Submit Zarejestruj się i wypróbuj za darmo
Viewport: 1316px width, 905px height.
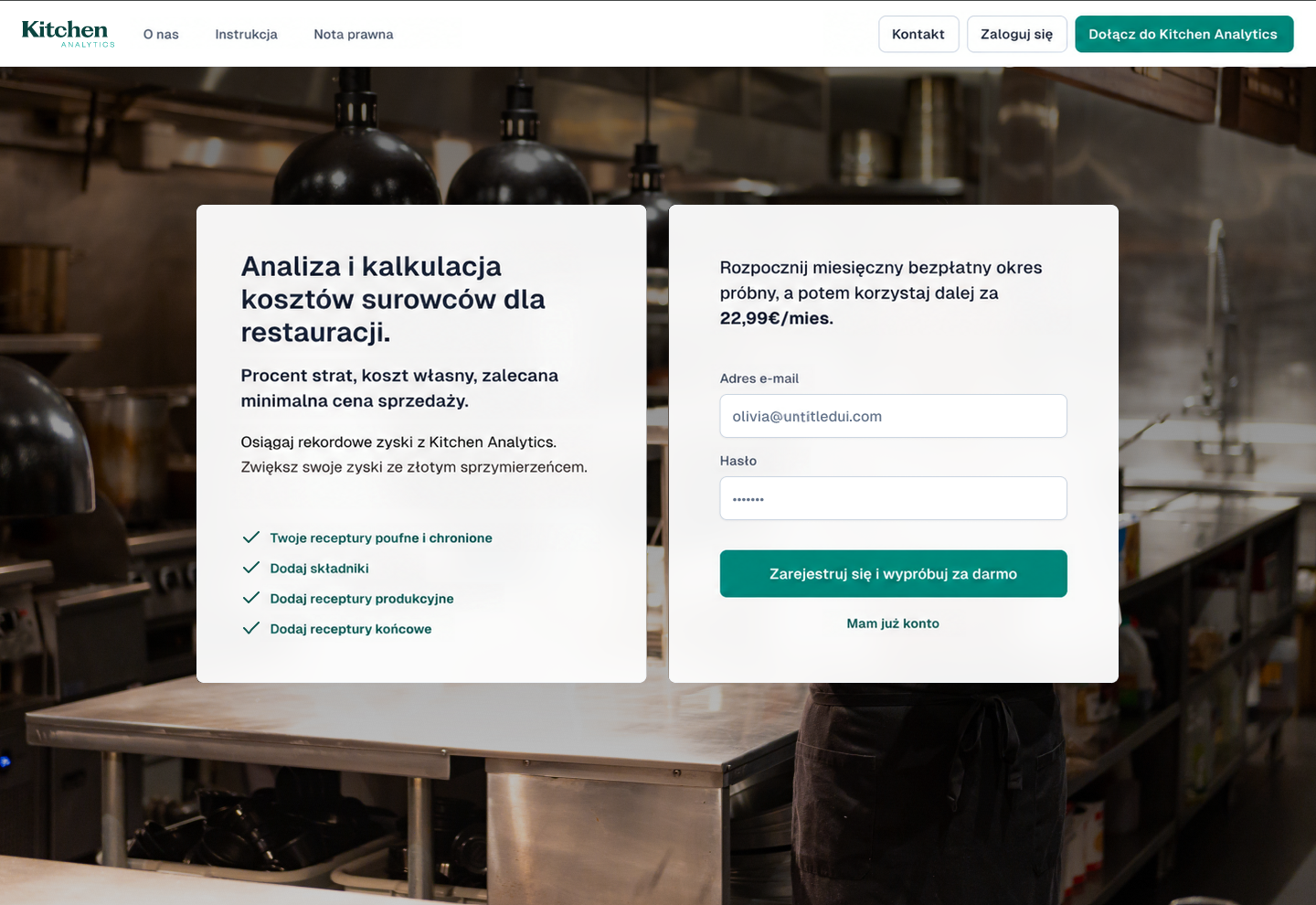click(x=893, y=573)
